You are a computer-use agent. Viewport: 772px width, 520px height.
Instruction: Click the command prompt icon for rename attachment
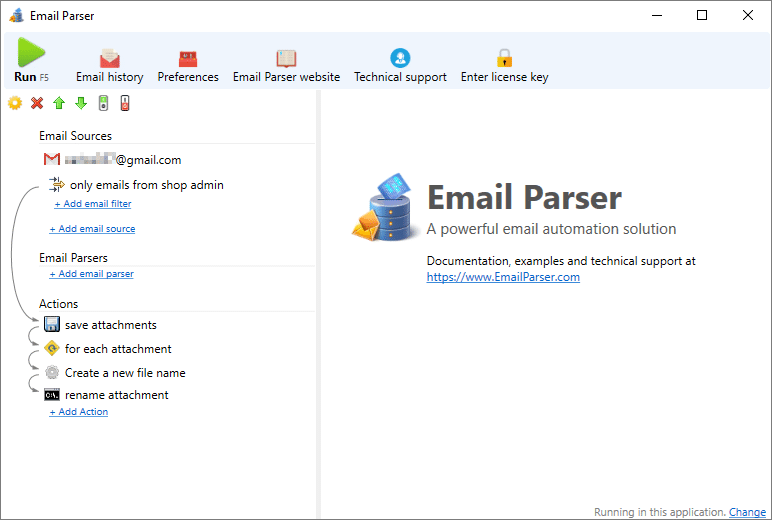point(52,395)
